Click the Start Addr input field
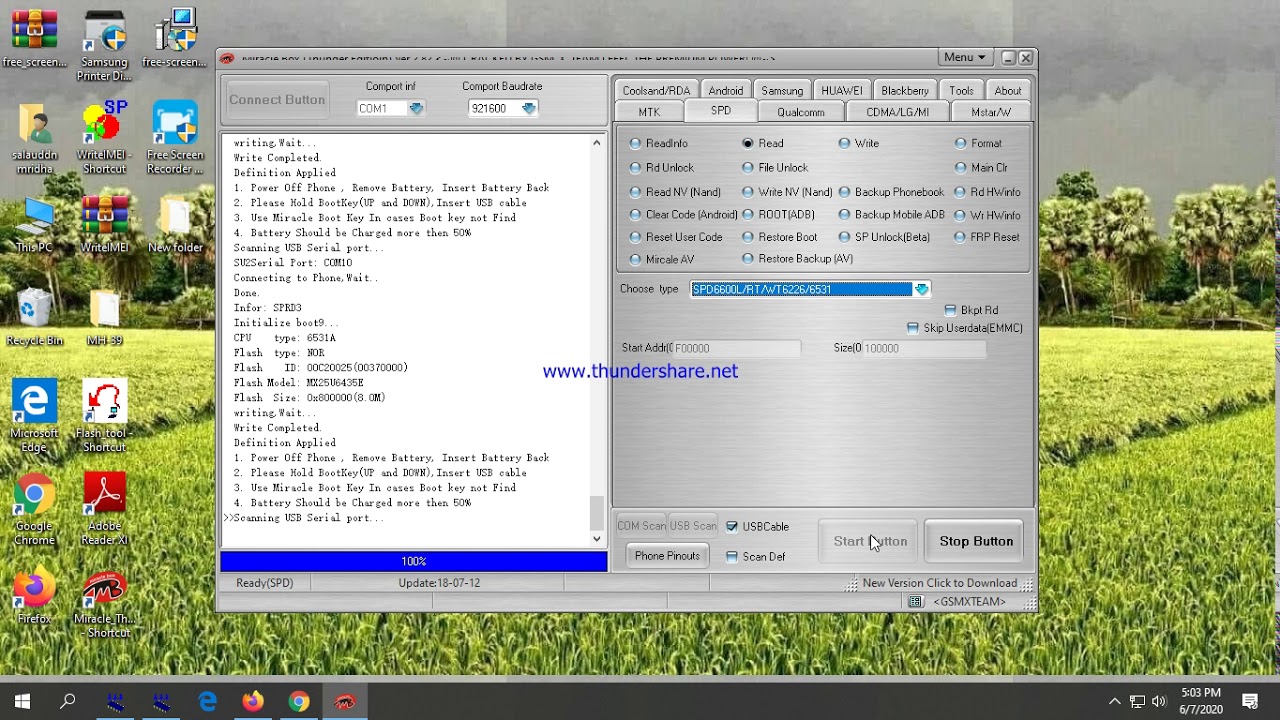 click(736, 348)
